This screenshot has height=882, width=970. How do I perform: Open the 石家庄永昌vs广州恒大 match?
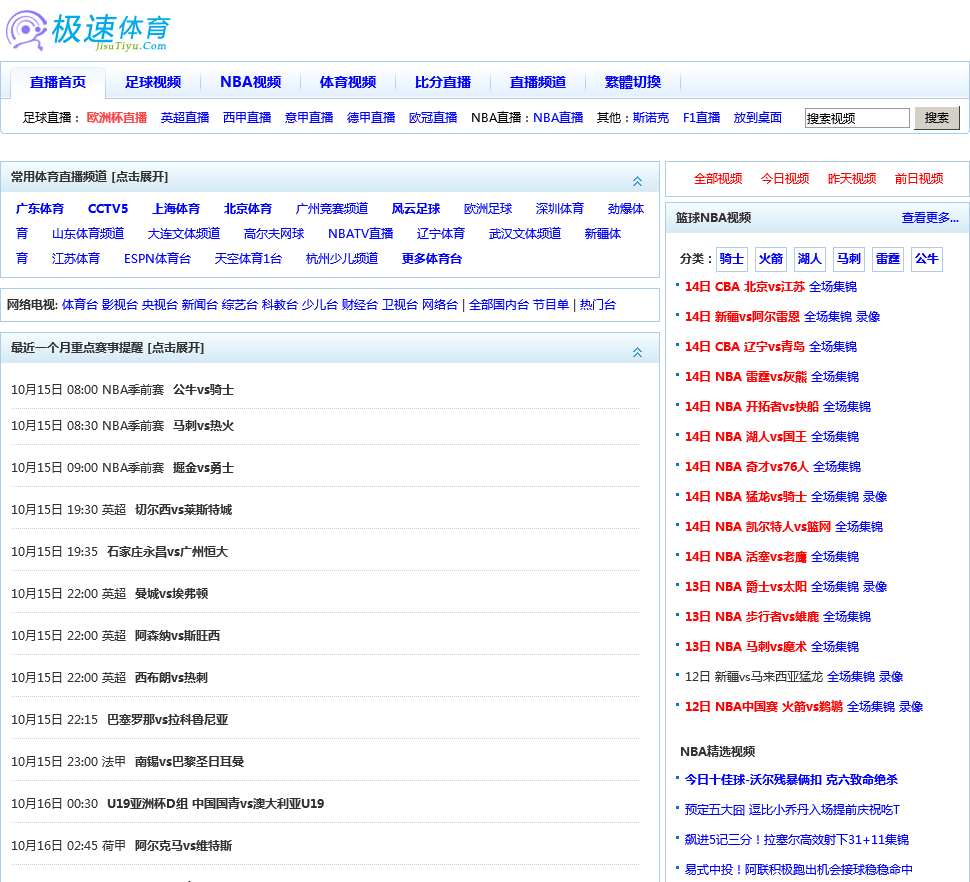167,552
